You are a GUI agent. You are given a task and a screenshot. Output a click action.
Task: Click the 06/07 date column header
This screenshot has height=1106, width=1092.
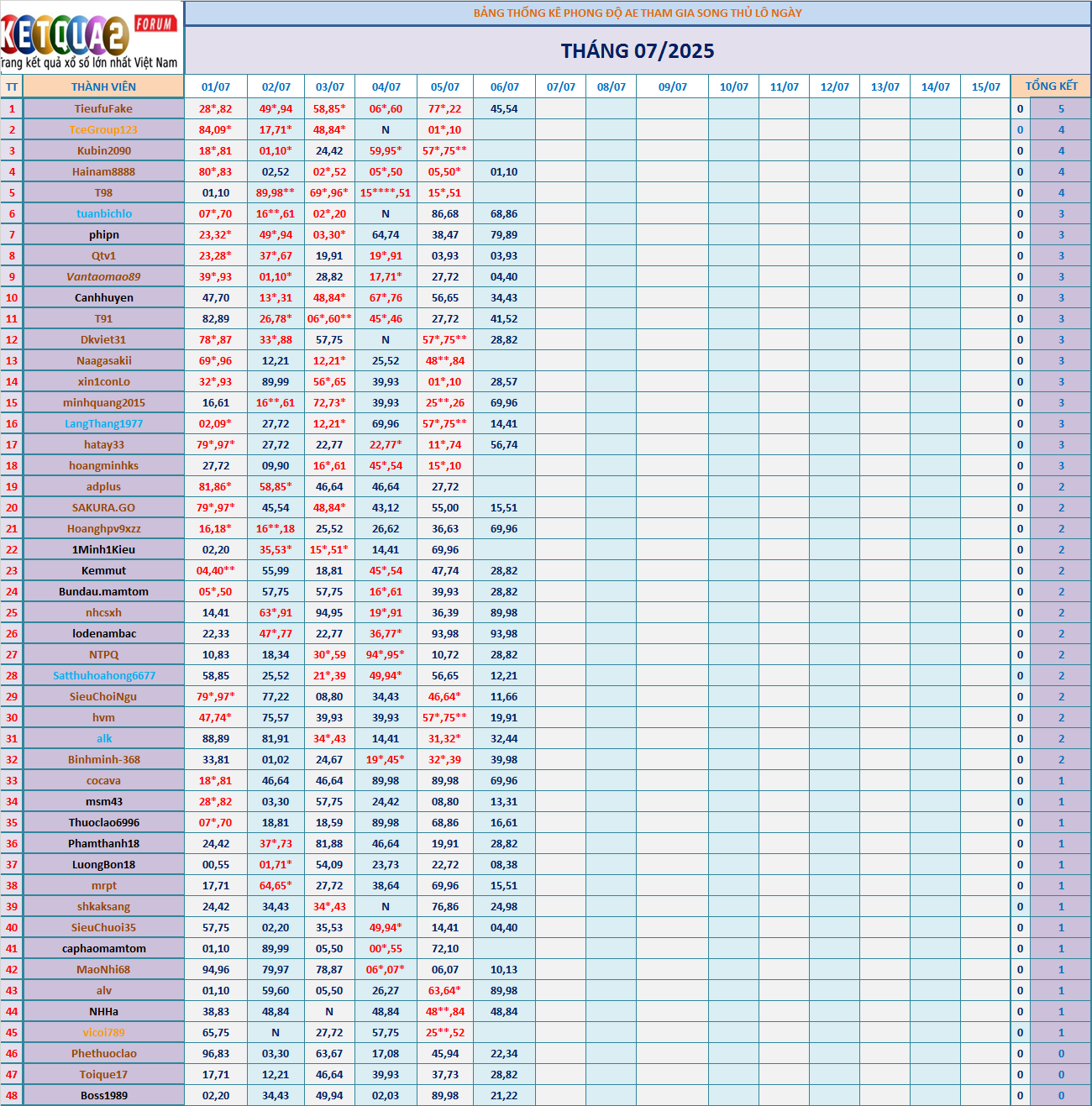504,86
